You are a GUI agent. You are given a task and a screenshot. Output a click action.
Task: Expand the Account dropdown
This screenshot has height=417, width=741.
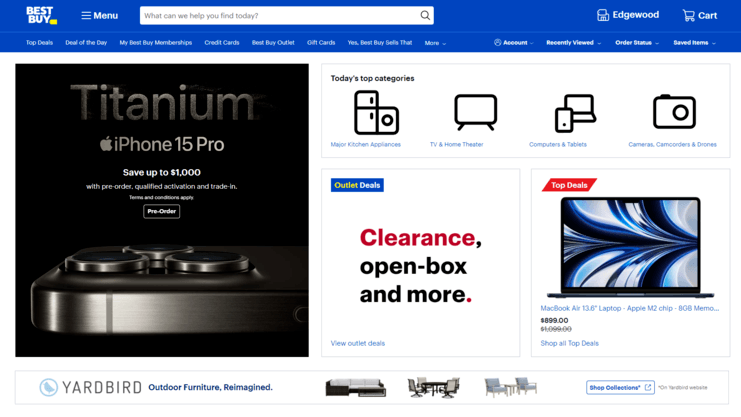click(x=514, y=43)
